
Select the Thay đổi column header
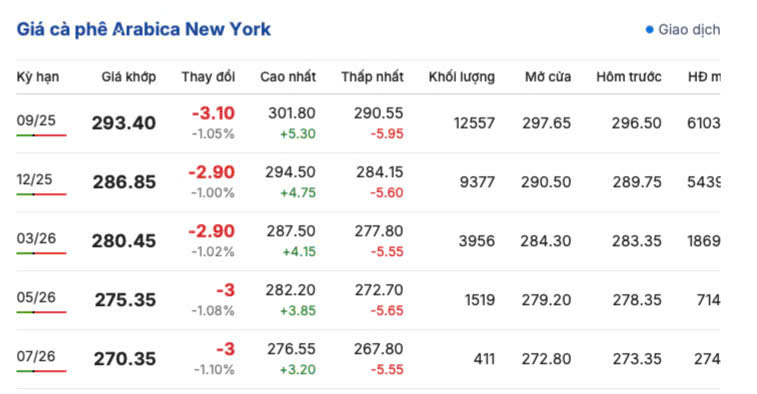[208, 77]
